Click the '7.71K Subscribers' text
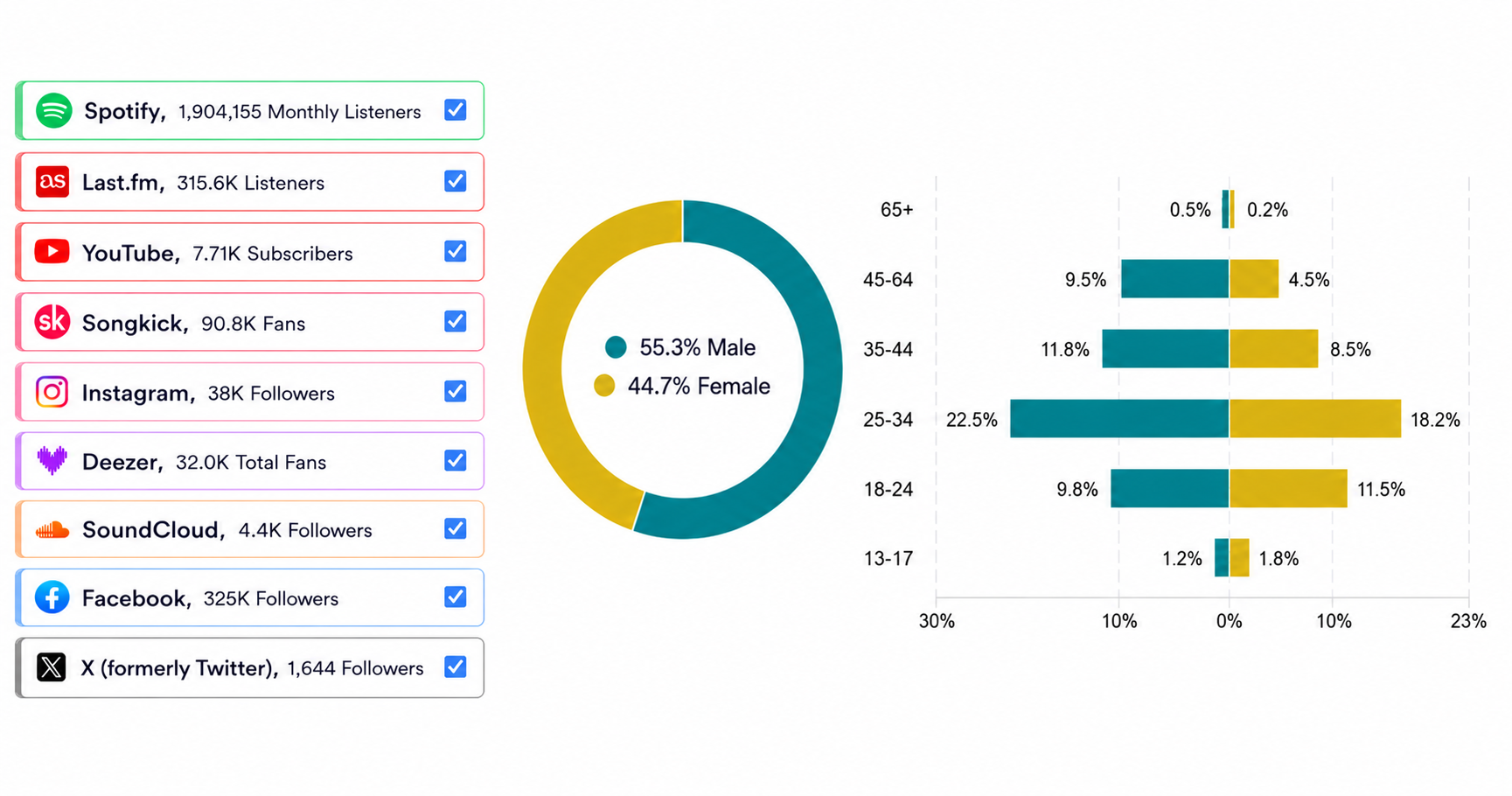Viewport: 1512px width, 796px height. tap(273, 254)
